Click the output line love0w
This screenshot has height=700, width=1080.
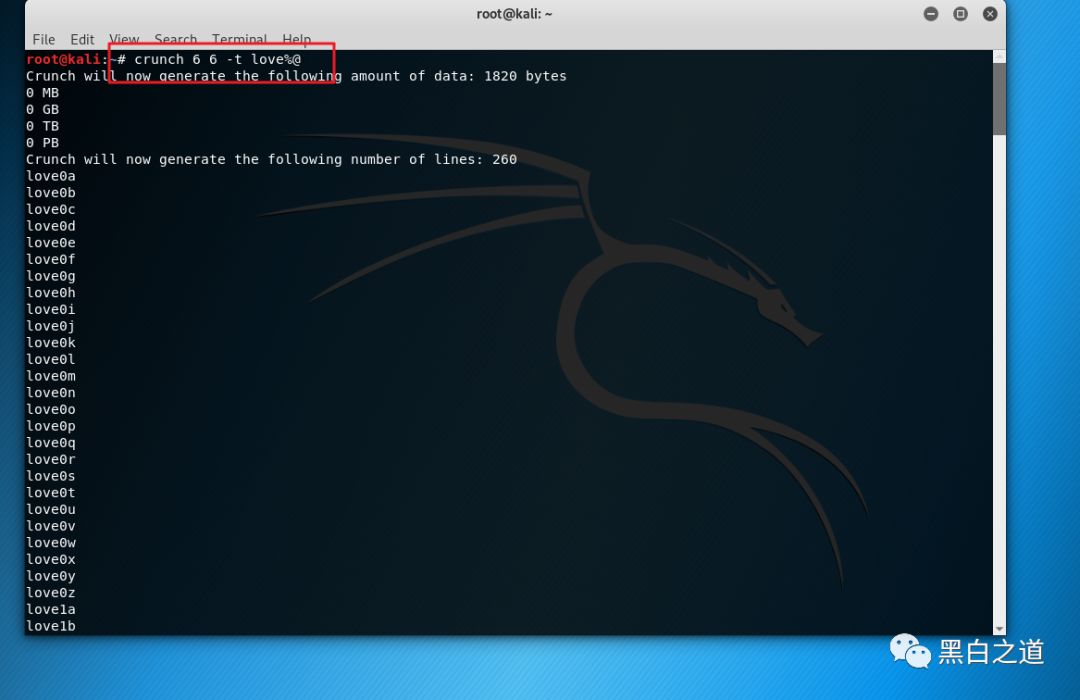[x=51, y=542]
